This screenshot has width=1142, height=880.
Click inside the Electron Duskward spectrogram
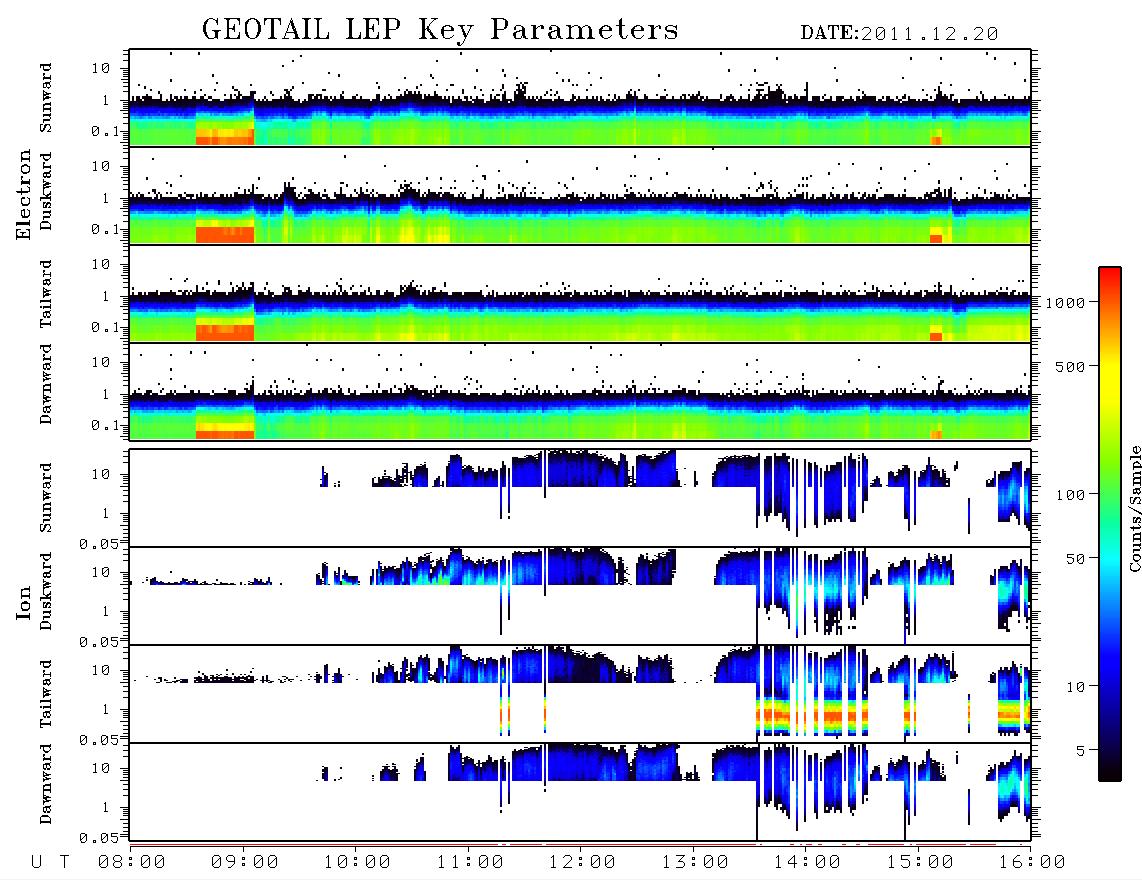(580, 195)
